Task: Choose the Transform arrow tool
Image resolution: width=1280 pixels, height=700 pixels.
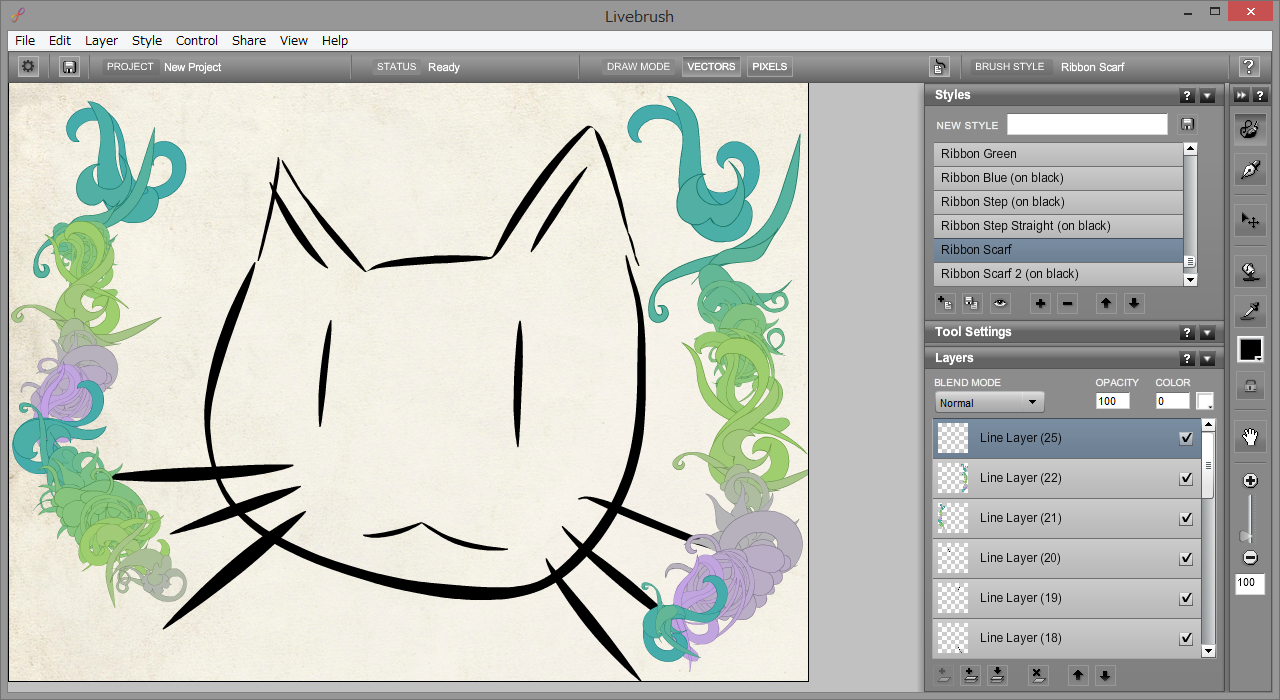Action: 1250,220
